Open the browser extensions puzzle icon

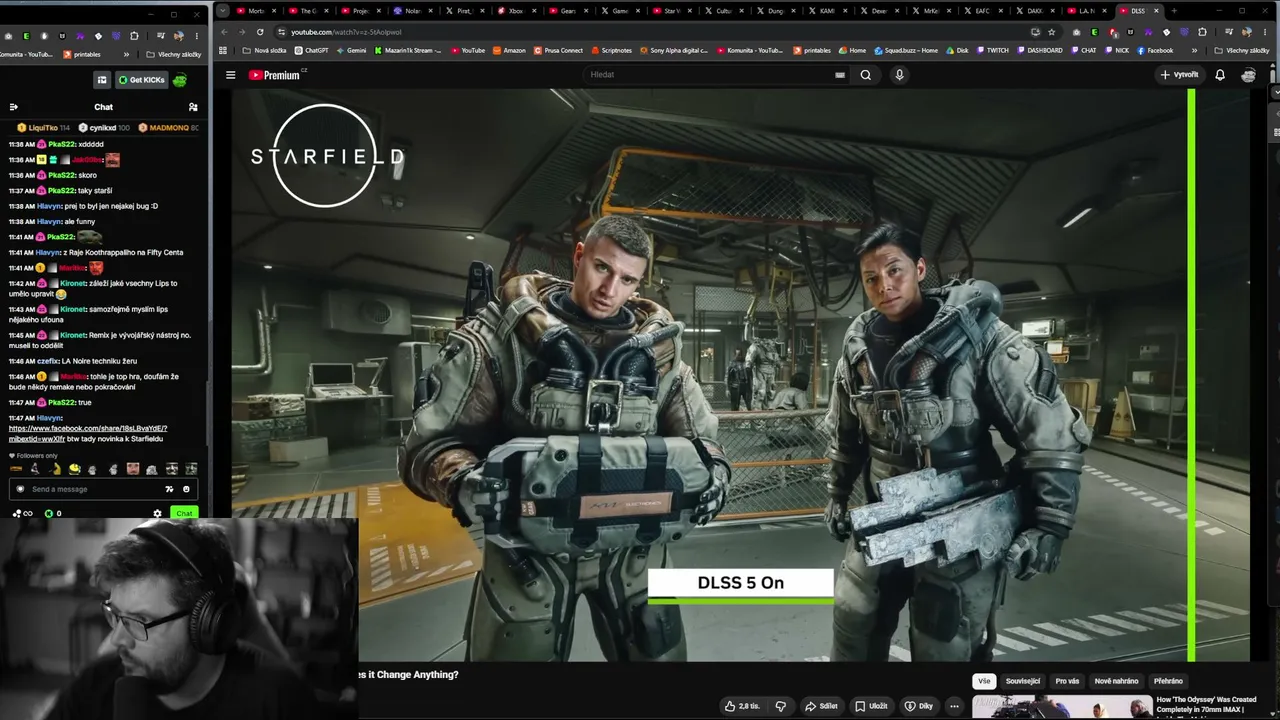pyautogui.click(x=1202, y=32)
